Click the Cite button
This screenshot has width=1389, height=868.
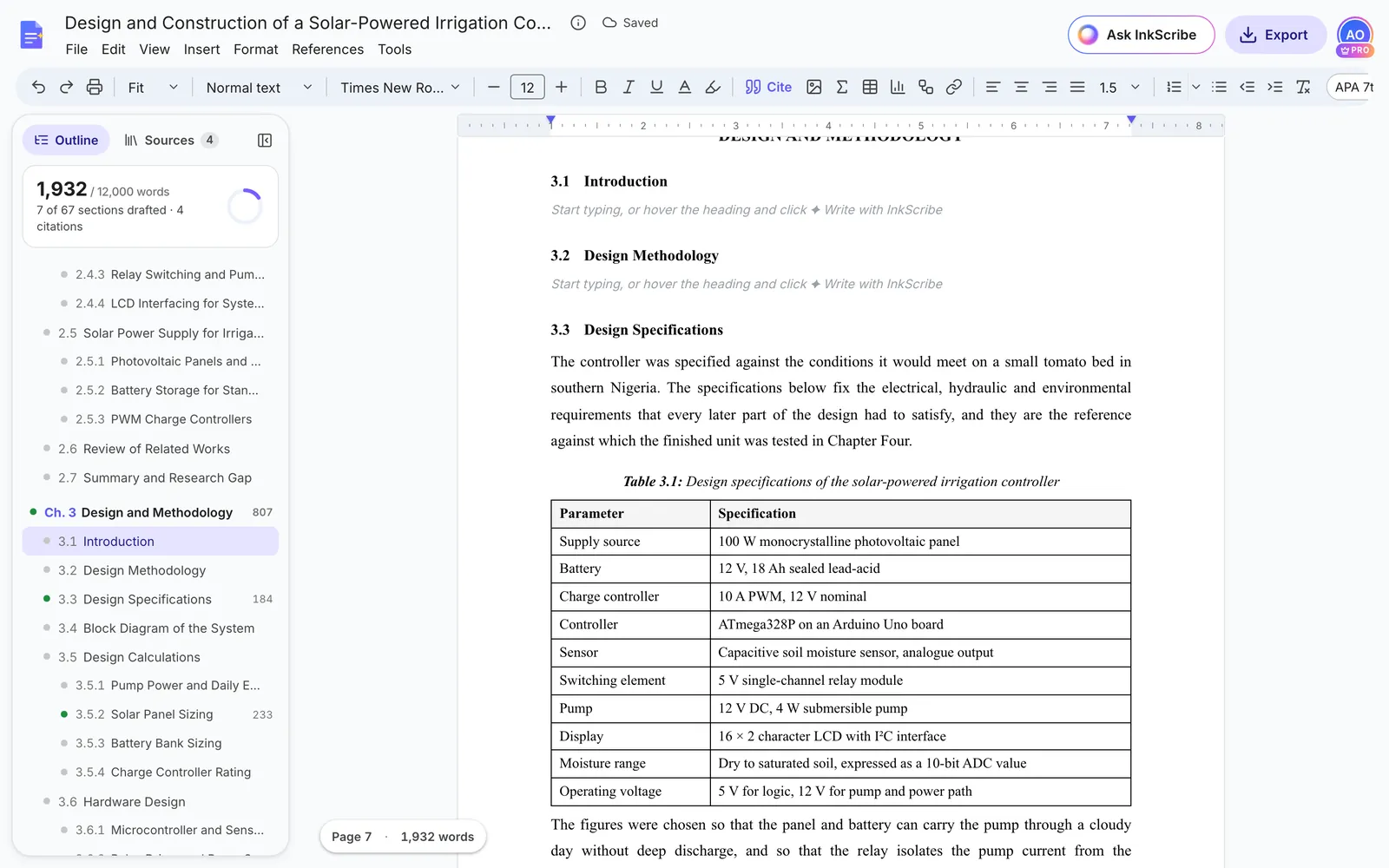(768, 87)
